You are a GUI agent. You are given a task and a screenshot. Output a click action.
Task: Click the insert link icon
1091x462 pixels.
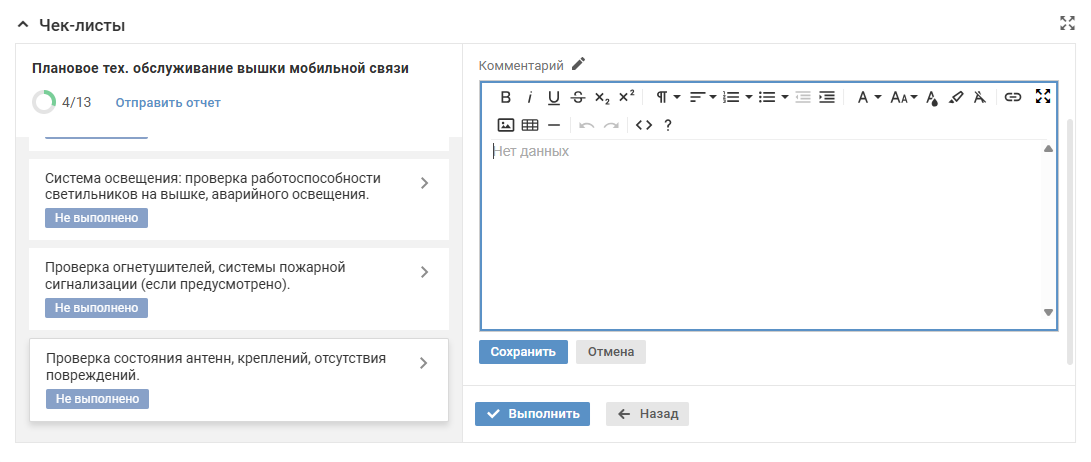1012,97
